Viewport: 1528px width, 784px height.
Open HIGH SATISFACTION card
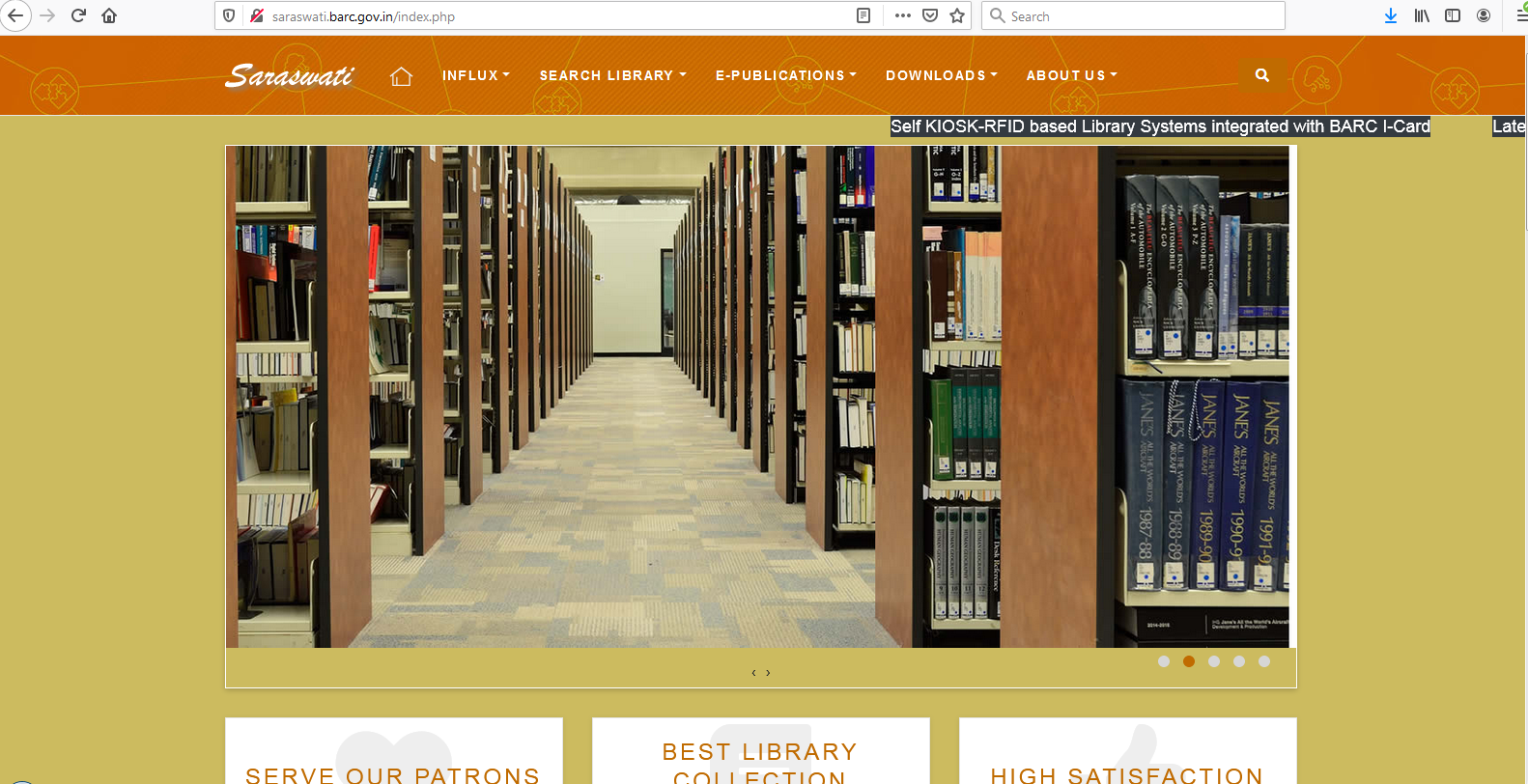point(1128,751)
